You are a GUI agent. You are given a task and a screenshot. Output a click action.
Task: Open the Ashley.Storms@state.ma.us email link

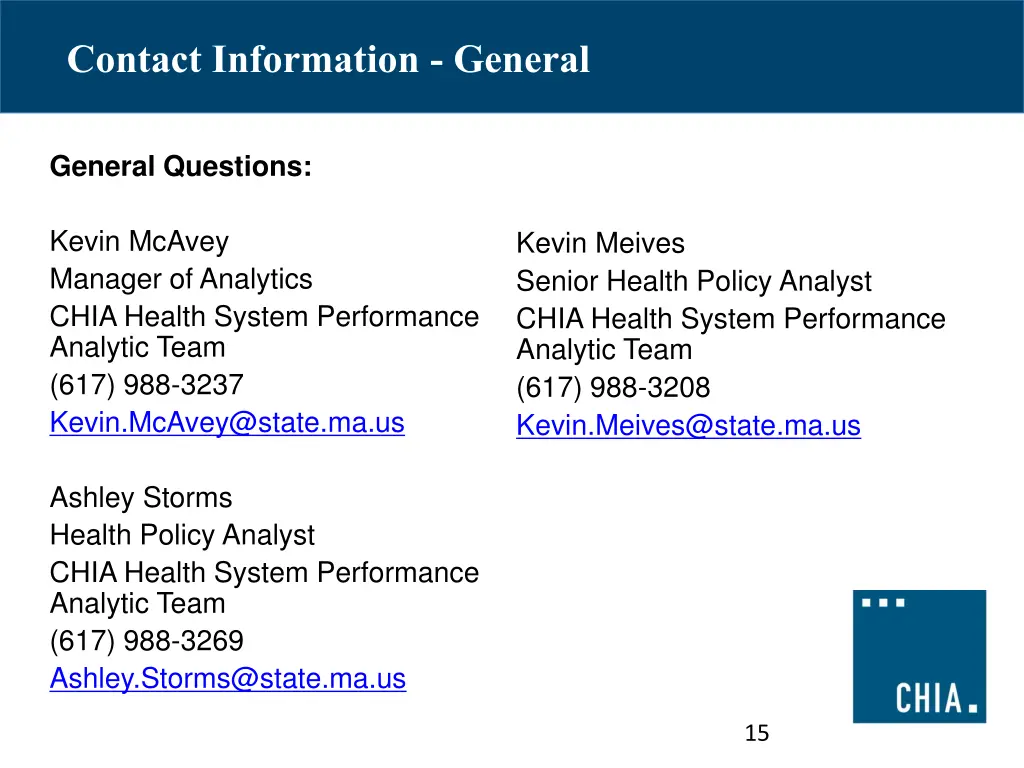coord(228,679)
